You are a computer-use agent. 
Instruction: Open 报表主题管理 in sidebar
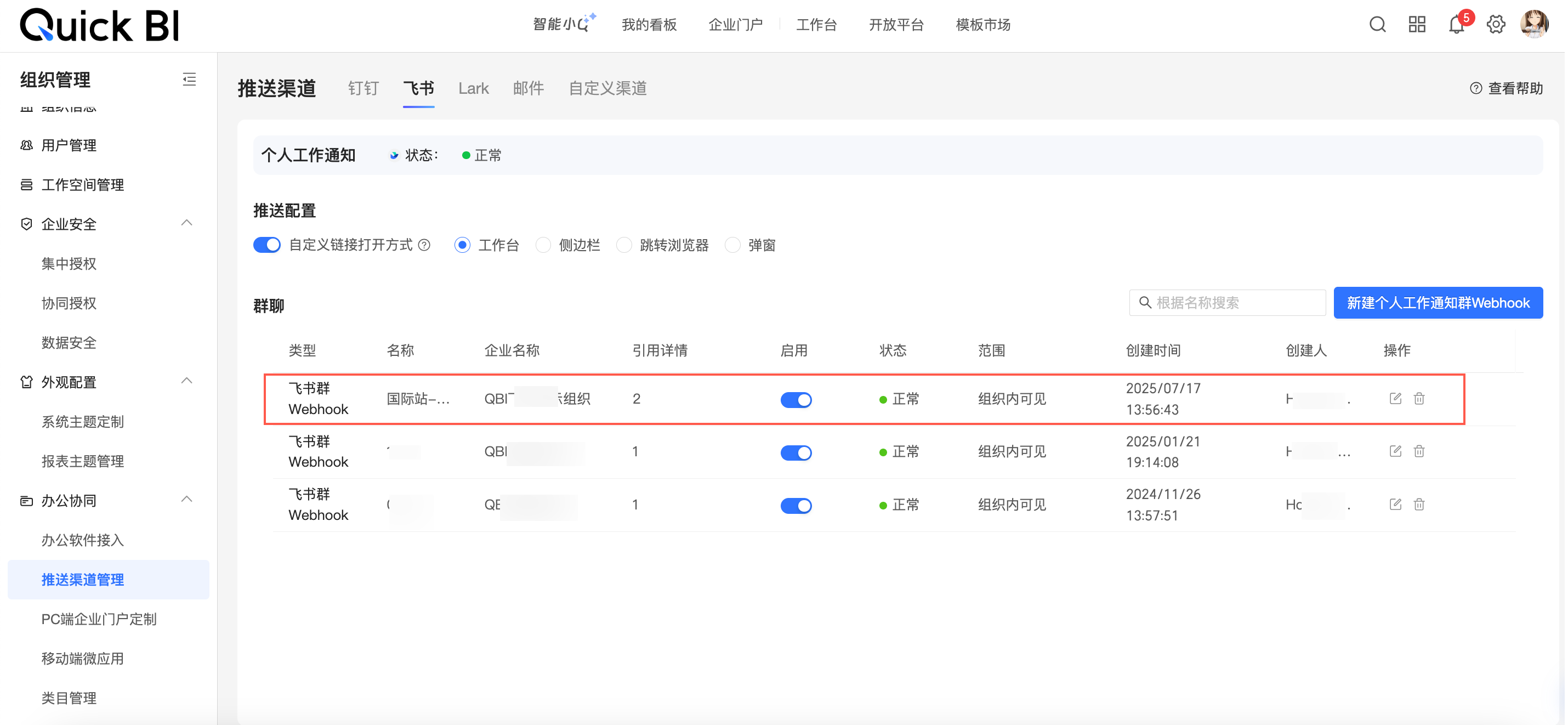(83, 461)
